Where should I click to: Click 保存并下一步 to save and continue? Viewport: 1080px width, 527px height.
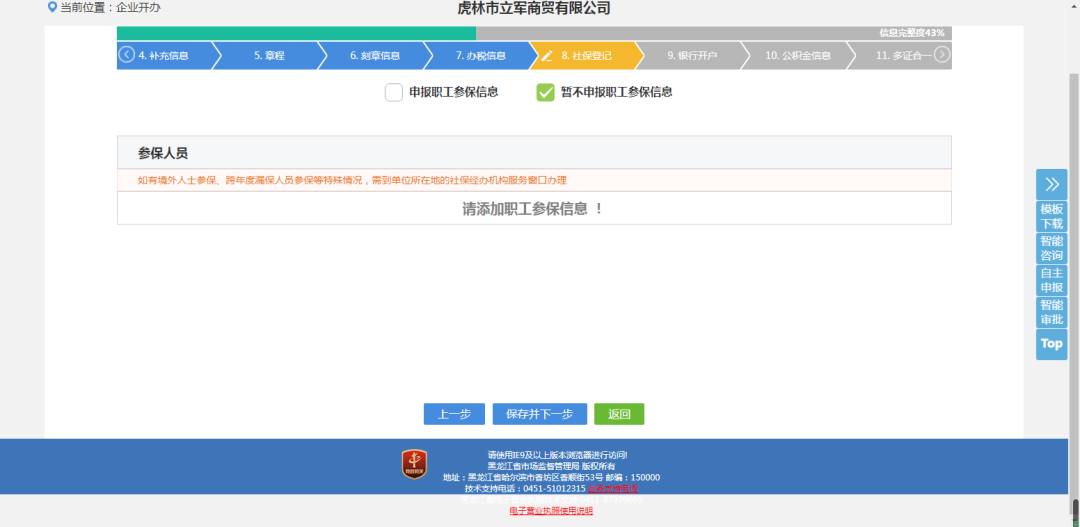[539, 414]
